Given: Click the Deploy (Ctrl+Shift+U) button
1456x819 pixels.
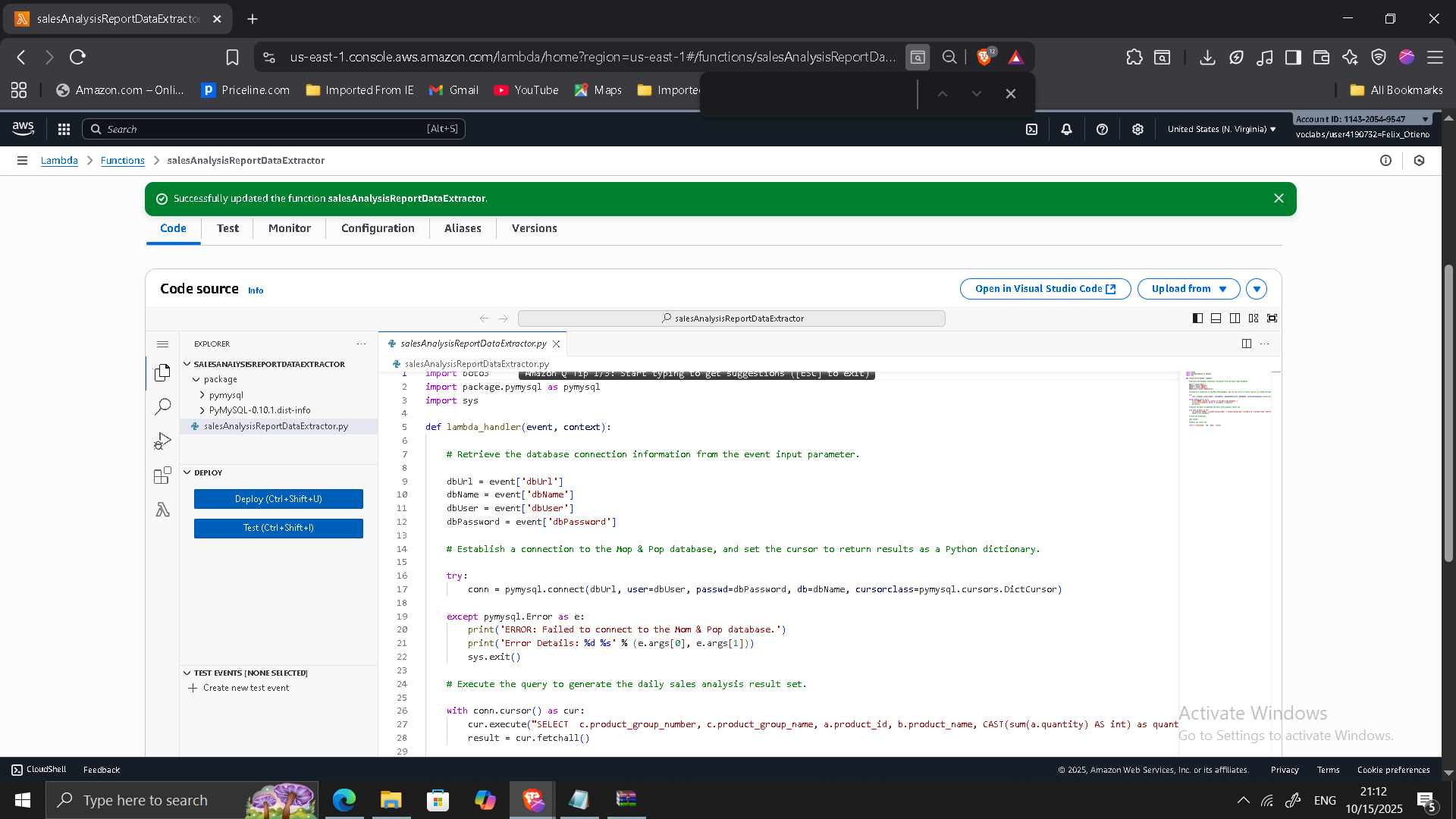Looking at the screenshot, I should [x=278, y=498].
